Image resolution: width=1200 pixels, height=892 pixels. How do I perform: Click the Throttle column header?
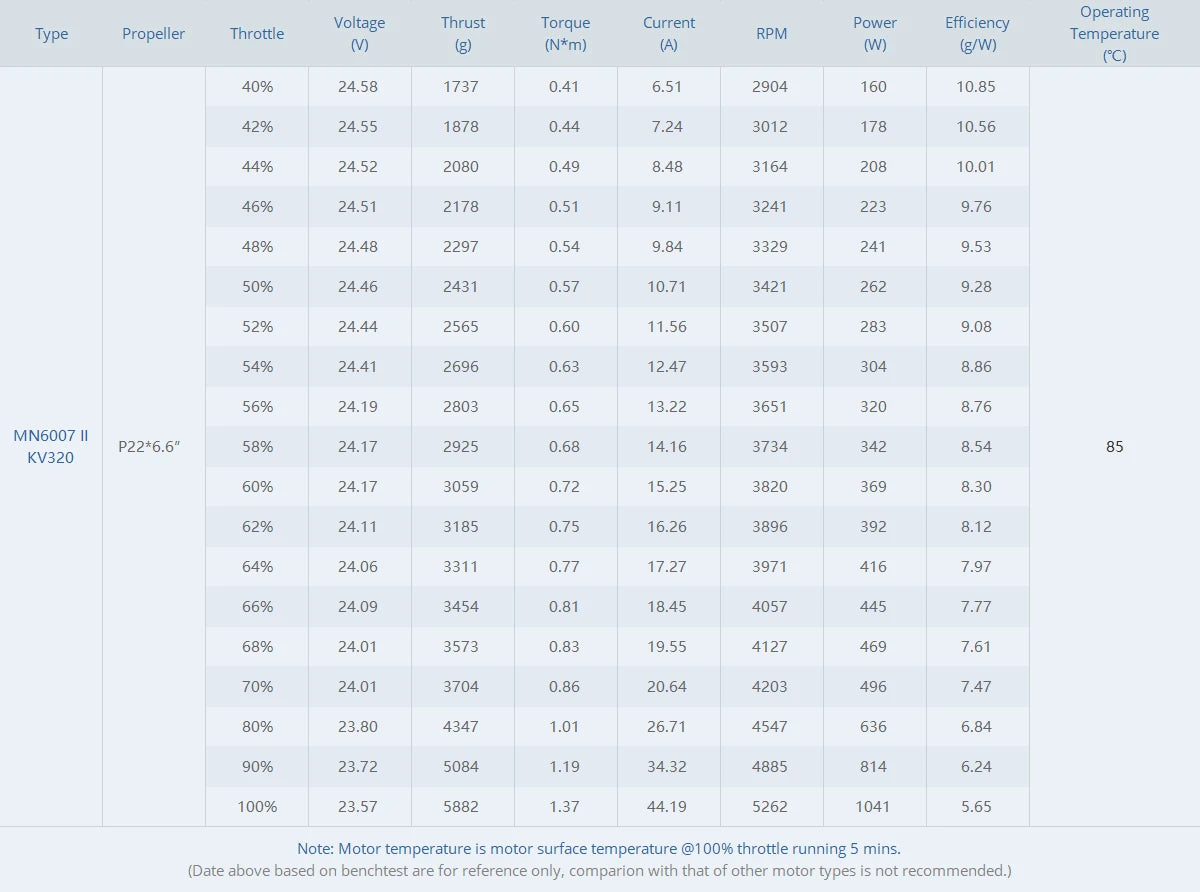pos(257,34)
